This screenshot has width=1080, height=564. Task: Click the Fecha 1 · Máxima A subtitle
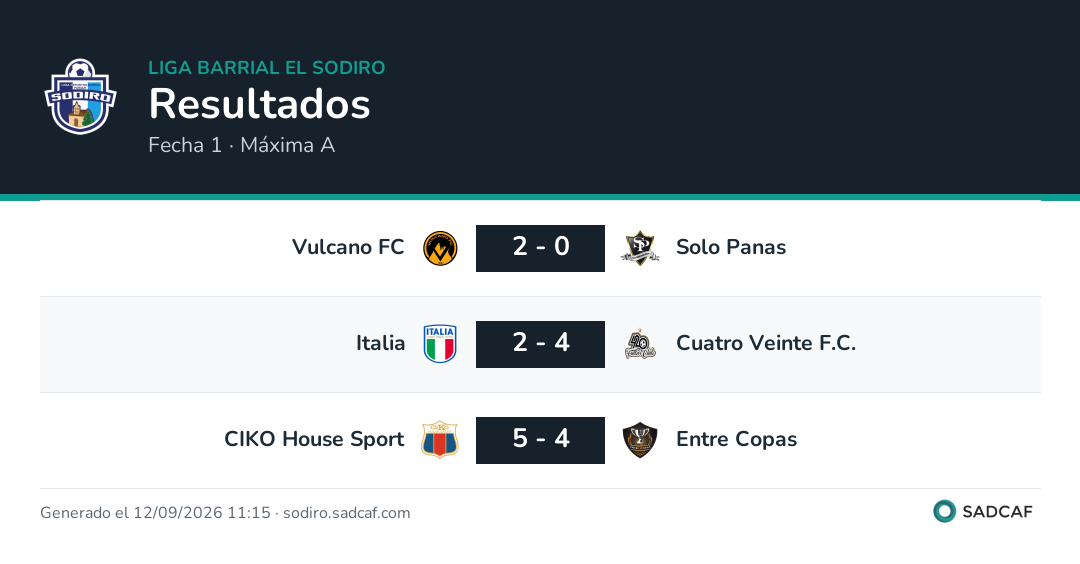(x=242, y=145)
